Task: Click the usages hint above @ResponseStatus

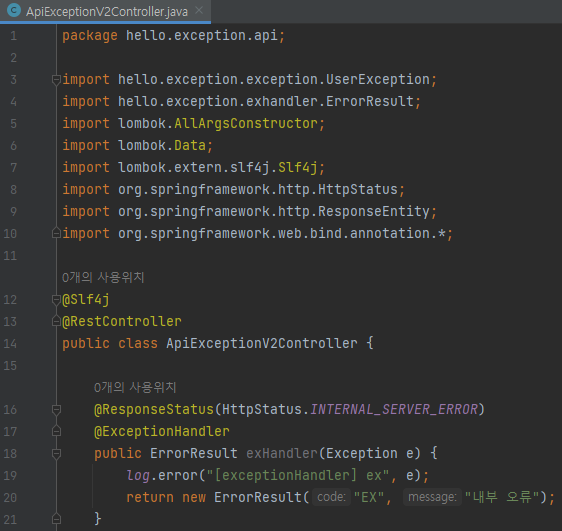Action: pyautogui.click(x=135, y=387)
